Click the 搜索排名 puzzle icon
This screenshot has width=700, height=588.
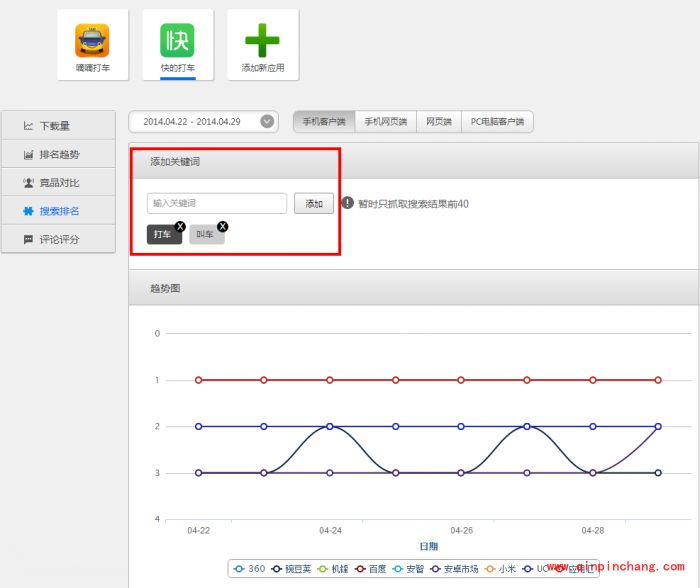point(28,211)
